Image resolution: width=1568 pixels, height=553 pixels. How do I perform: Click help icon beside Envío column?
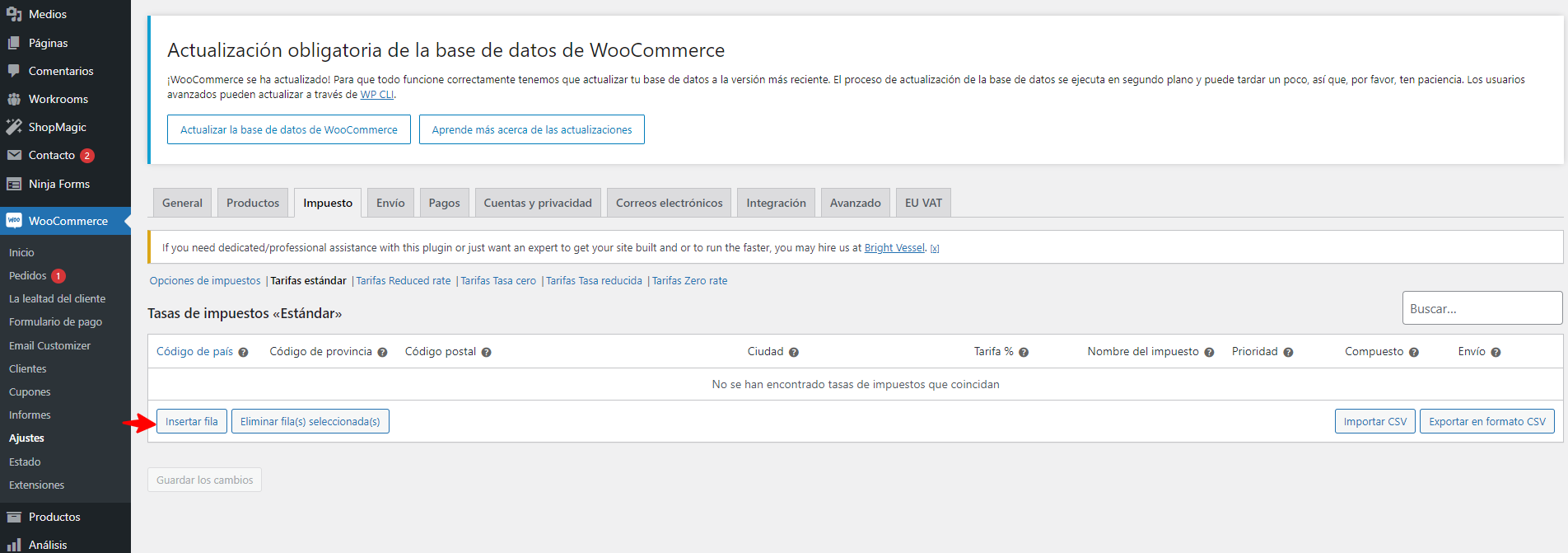point(1496,352)
